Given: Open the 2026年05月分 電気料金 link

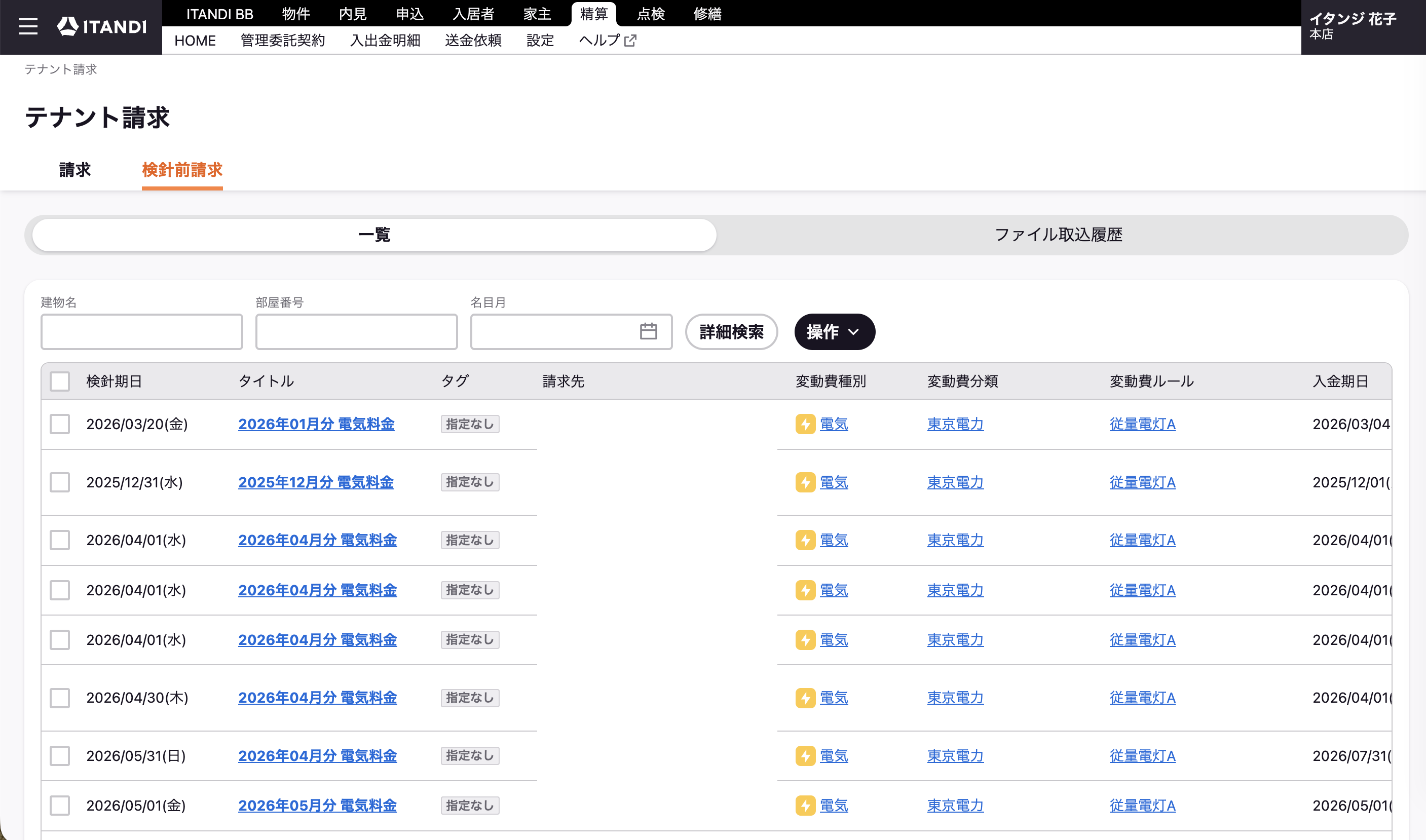Looking at the screenshot, I should point(317,806).
